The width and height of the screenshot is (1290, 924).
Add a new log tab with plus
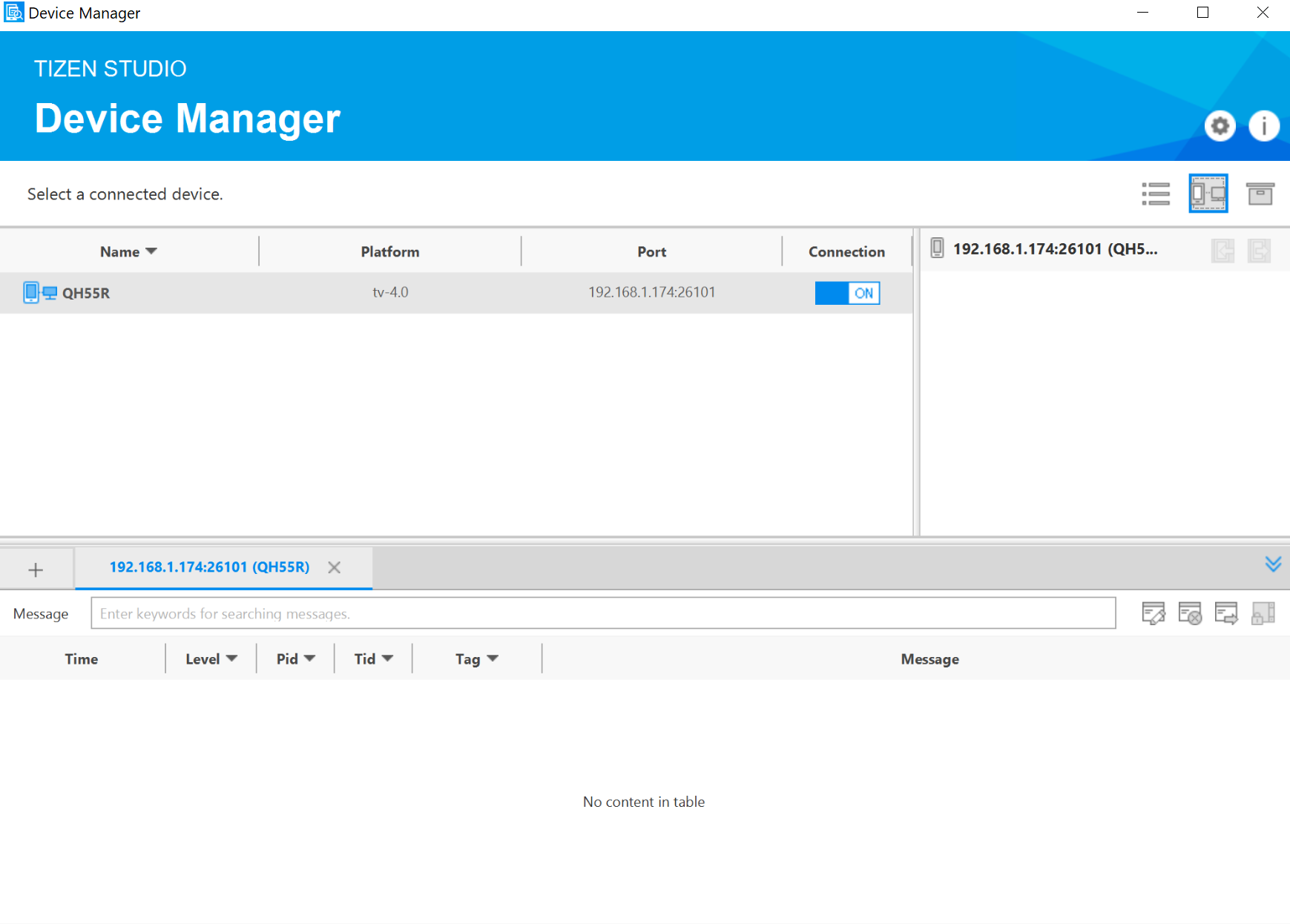click(x=36, y=570)
